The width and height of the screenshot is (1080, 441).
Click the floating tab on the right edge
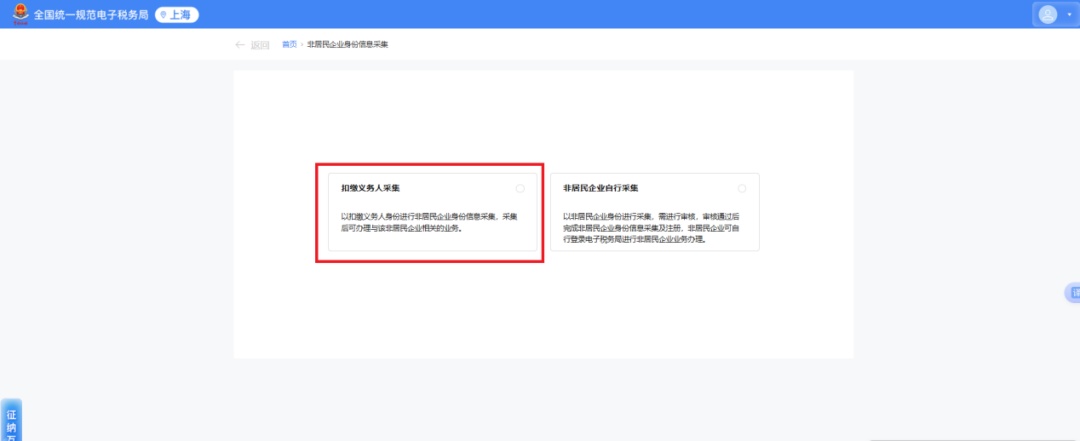[x=1072, y=293]
